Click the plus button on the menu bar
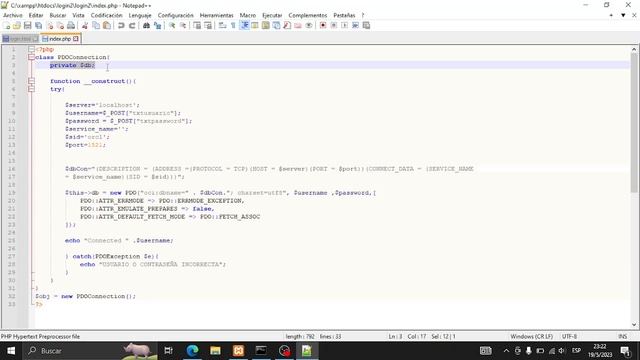640x360 pixels. (x=611, y=16)
